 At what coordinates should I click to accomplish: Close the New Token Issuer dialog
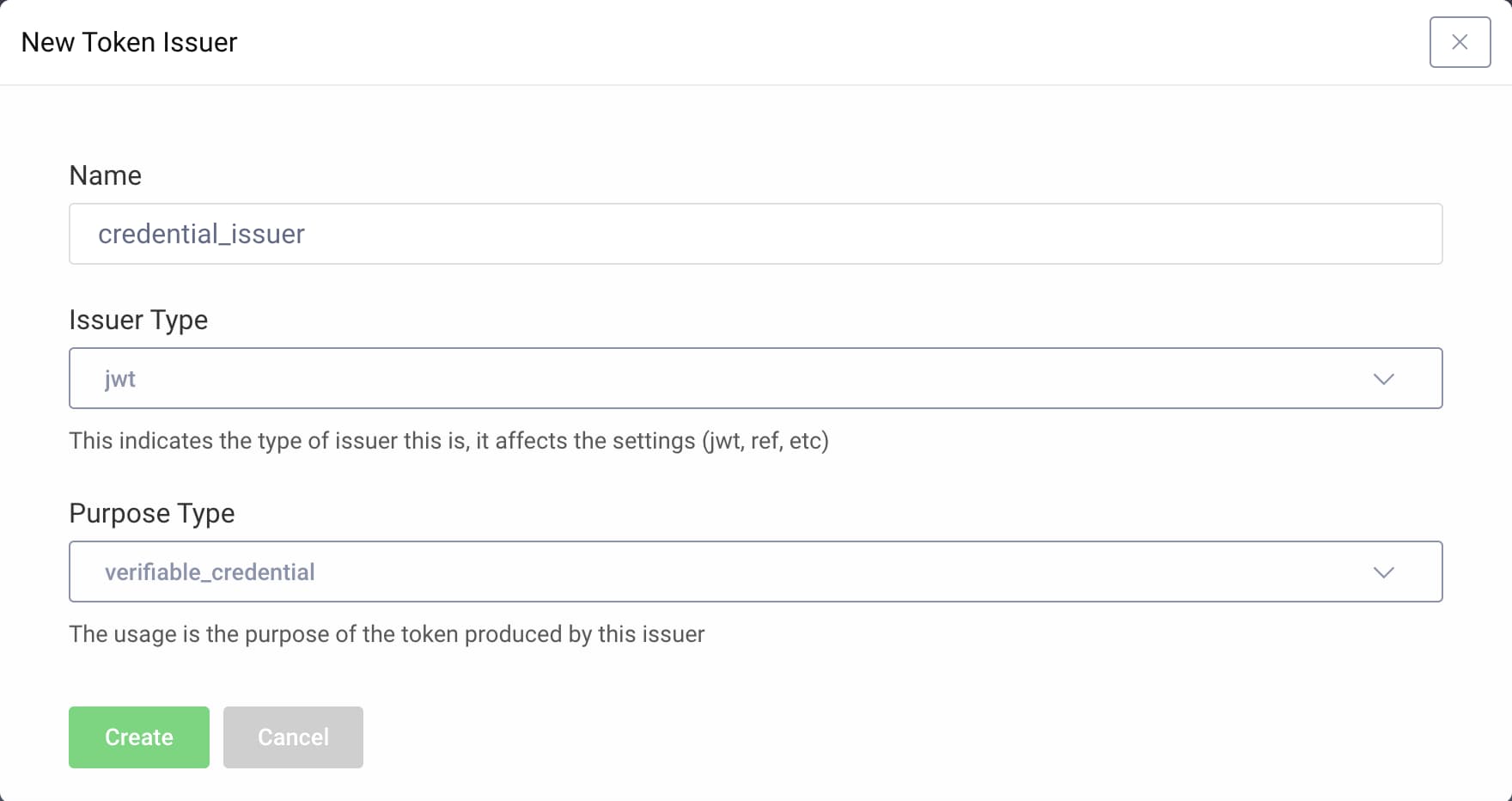(1459, 41)
